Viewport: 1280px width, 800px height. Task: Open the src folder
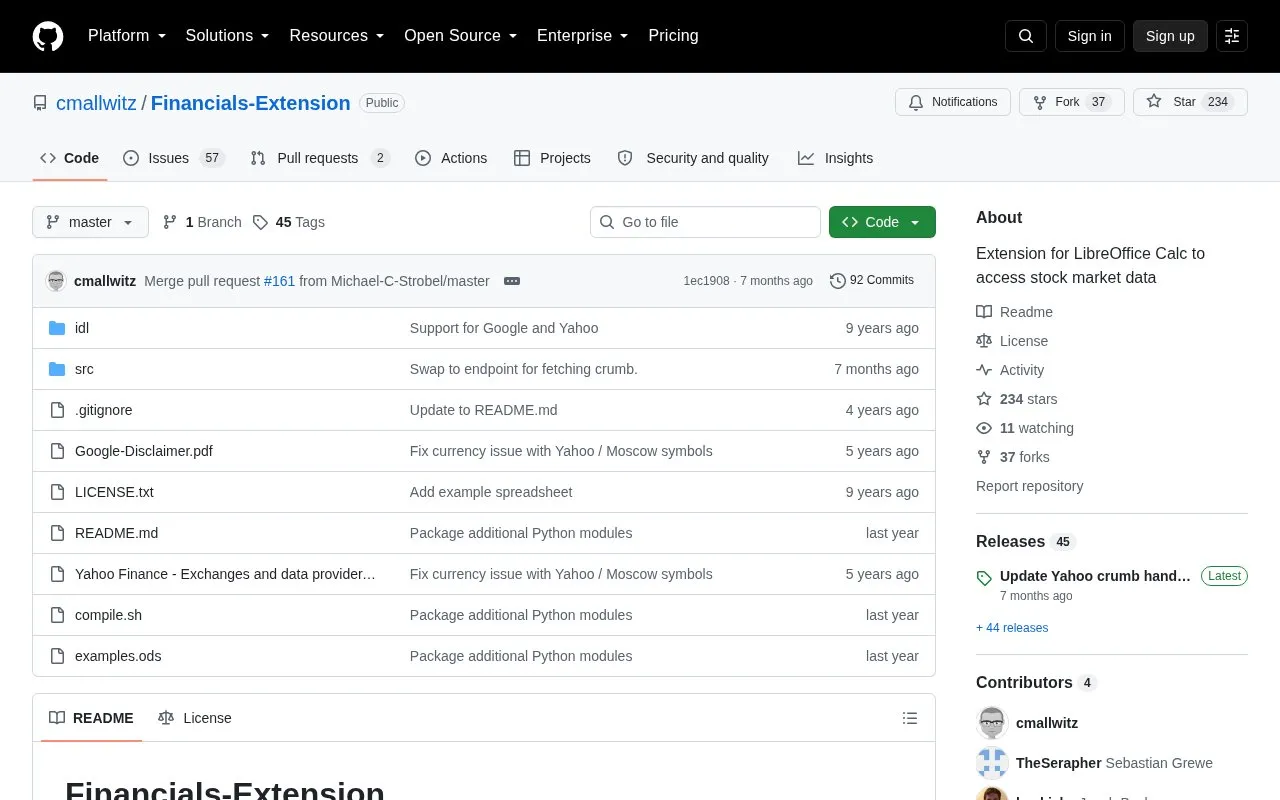(x=84, y=369)
